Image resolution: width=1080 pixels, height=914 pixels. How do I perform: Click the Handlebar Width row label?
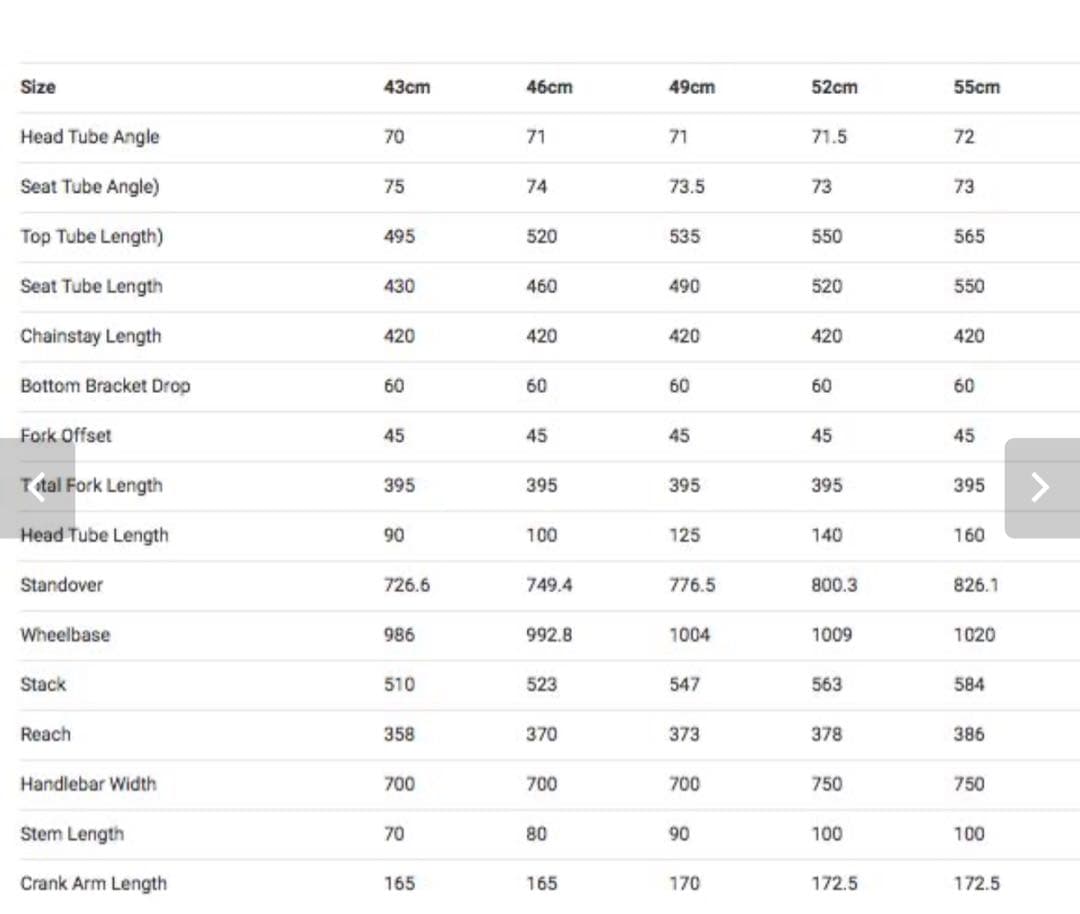[x=88, y=784]
